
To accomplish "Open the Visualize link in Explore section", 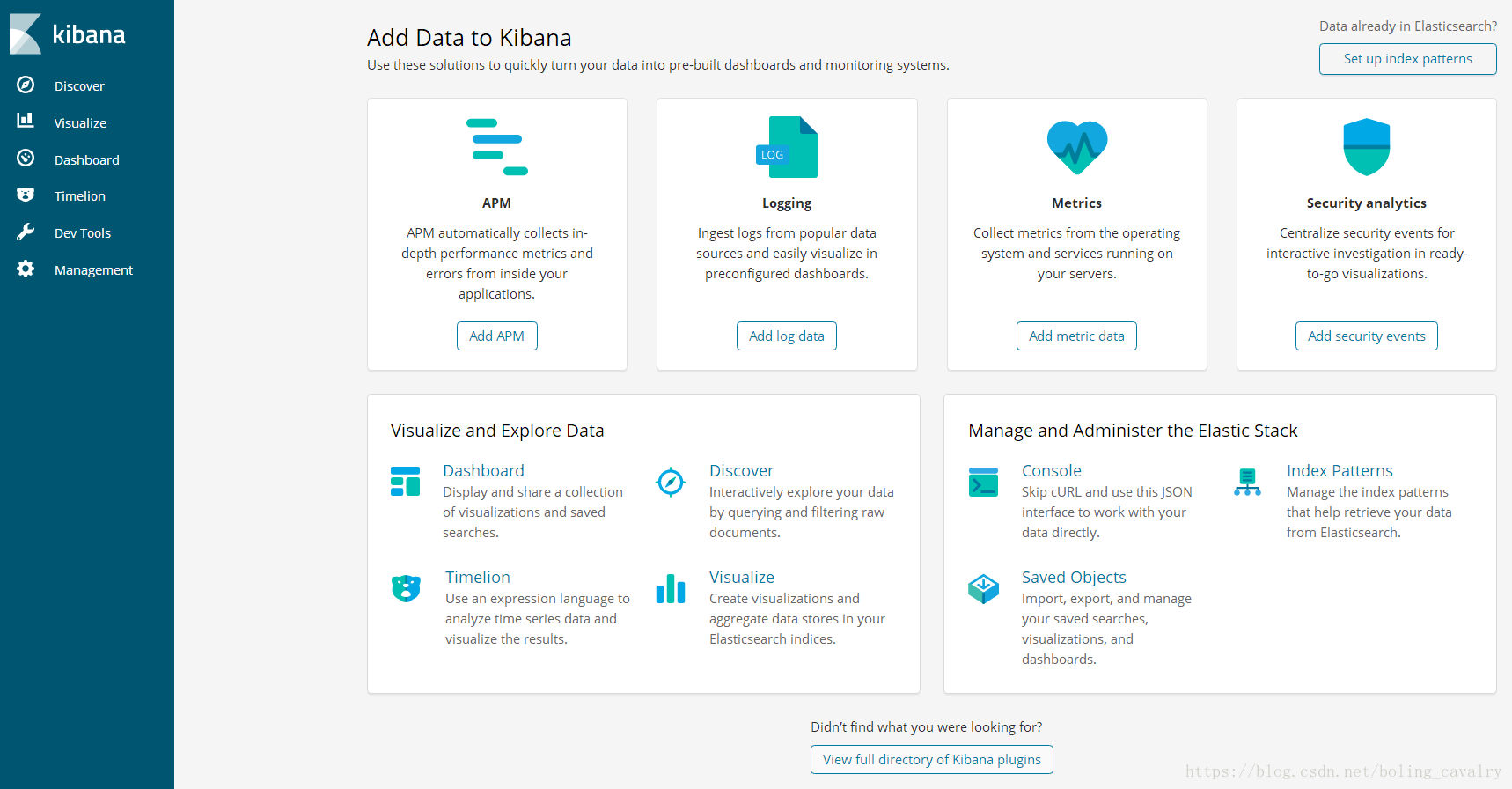I will coord(742,577).
